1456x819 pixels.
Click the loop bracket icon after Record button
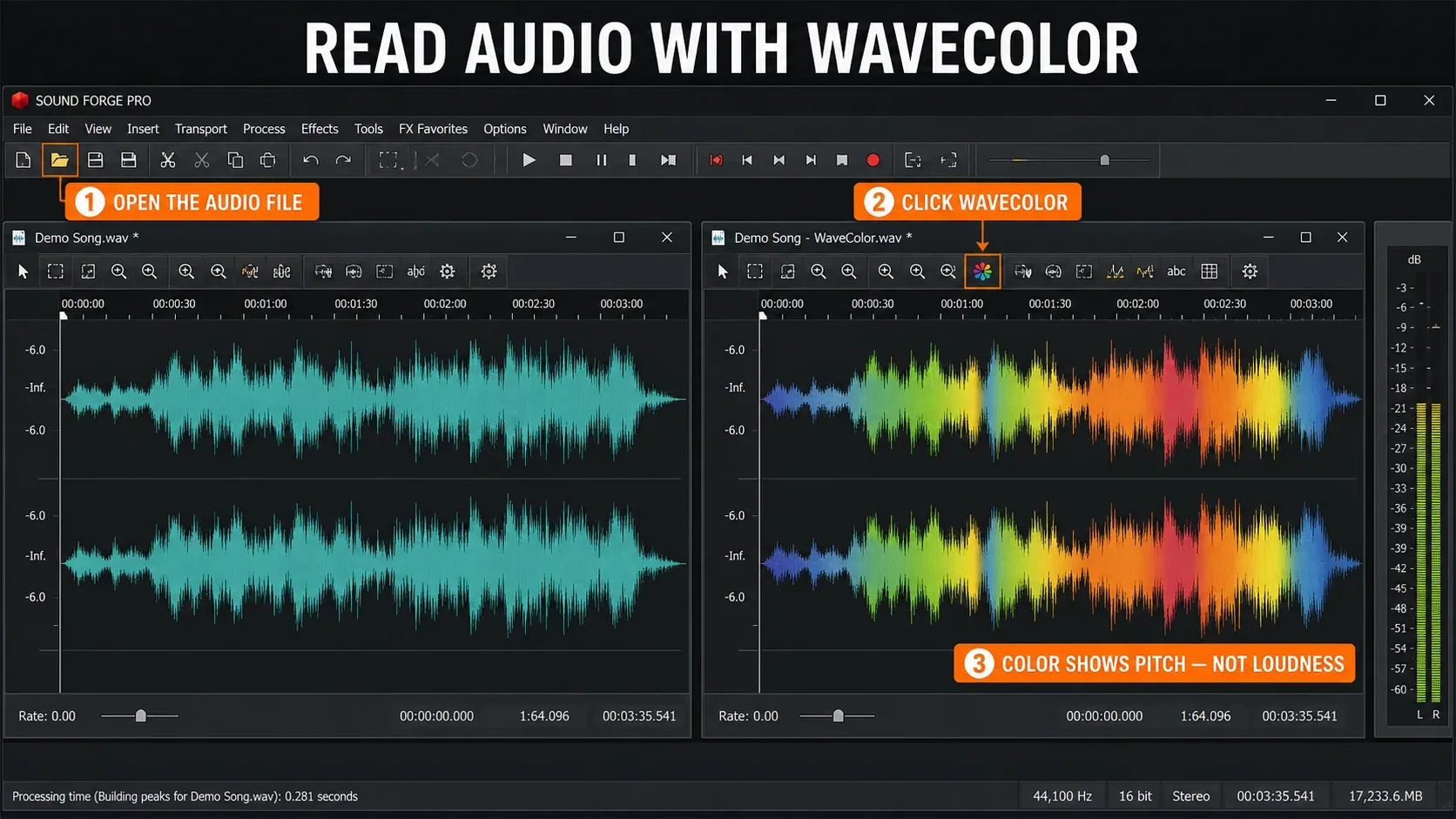[x=913, y=160]
